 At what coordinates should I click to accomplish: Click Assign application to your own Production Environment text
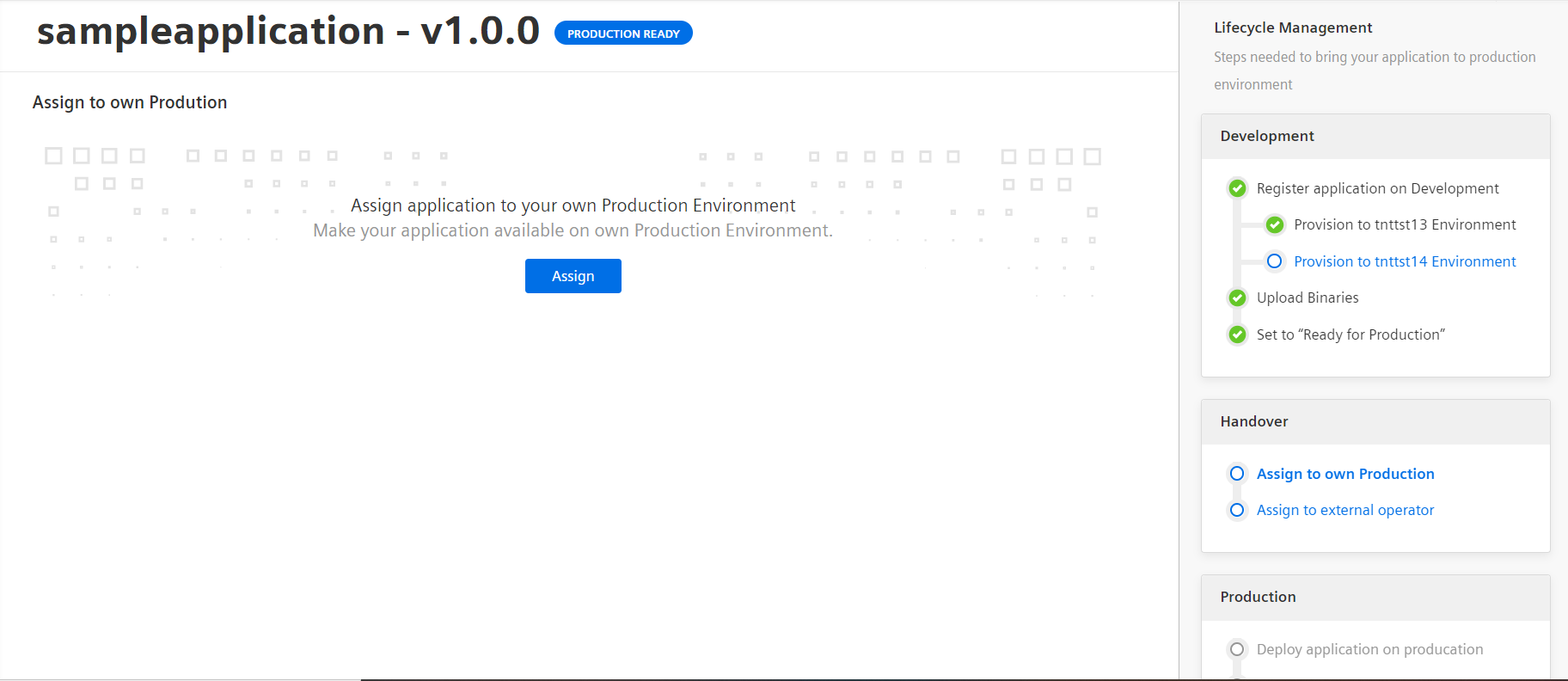[573, 206]
